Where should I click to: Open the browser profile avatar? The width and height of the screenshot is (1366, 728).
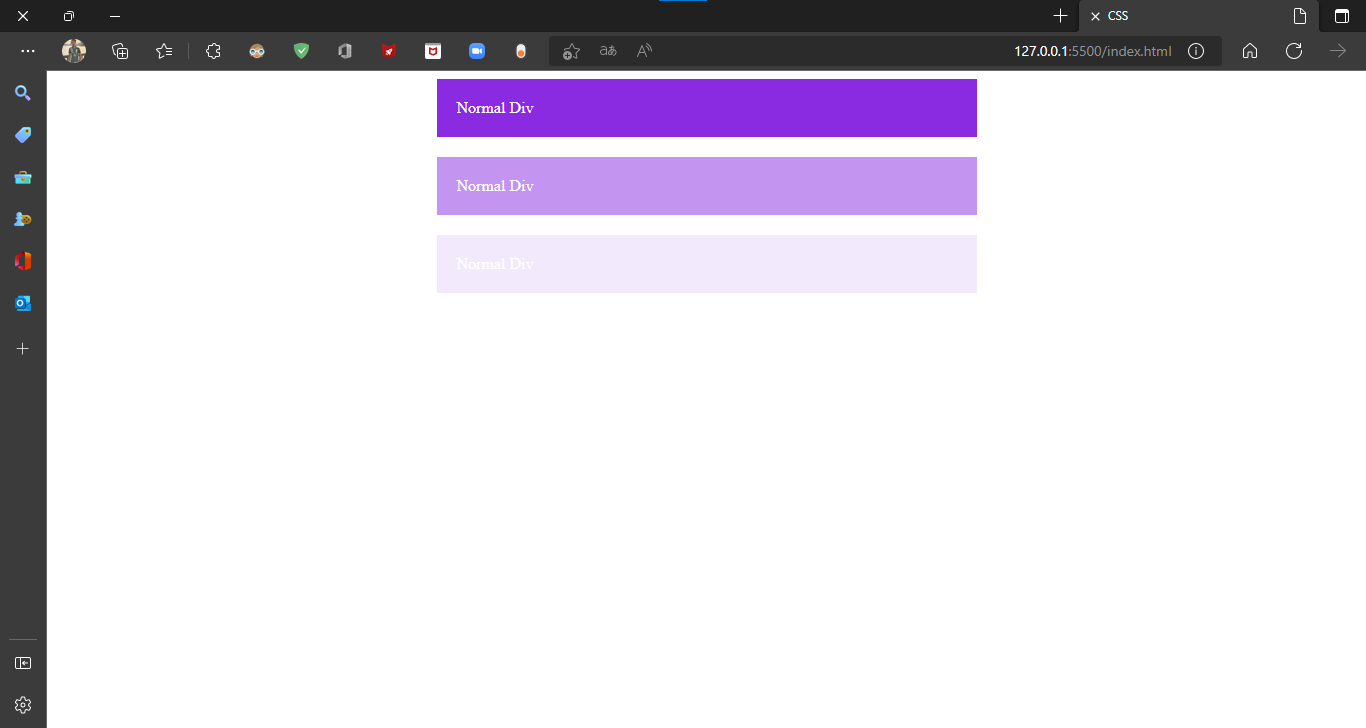coord(74,51)
